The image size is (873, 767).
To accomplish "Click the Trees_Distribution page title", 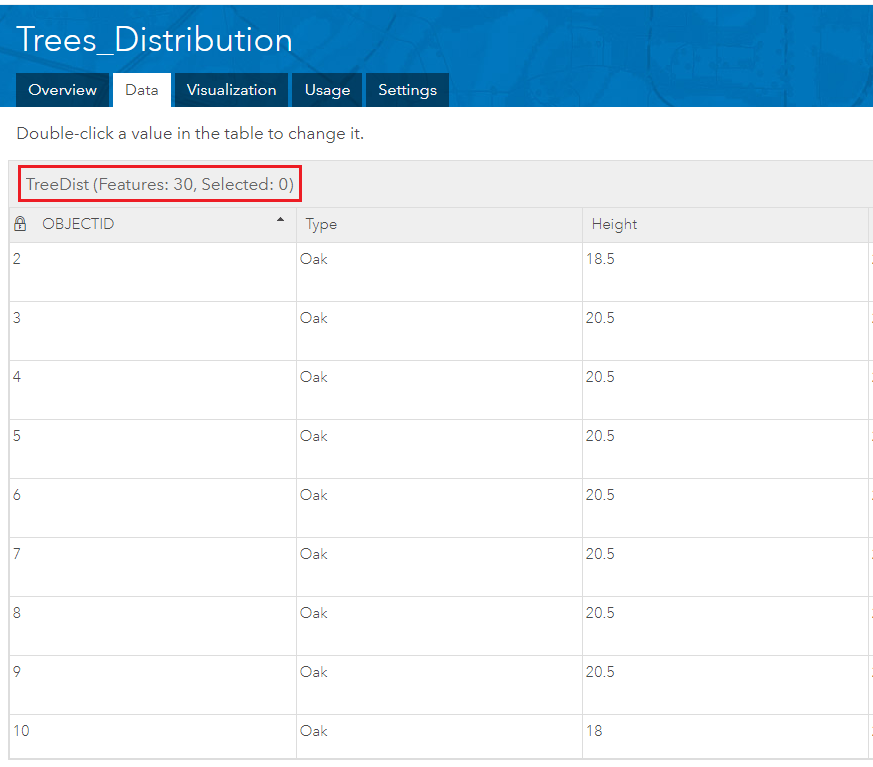I will [155, 40].
